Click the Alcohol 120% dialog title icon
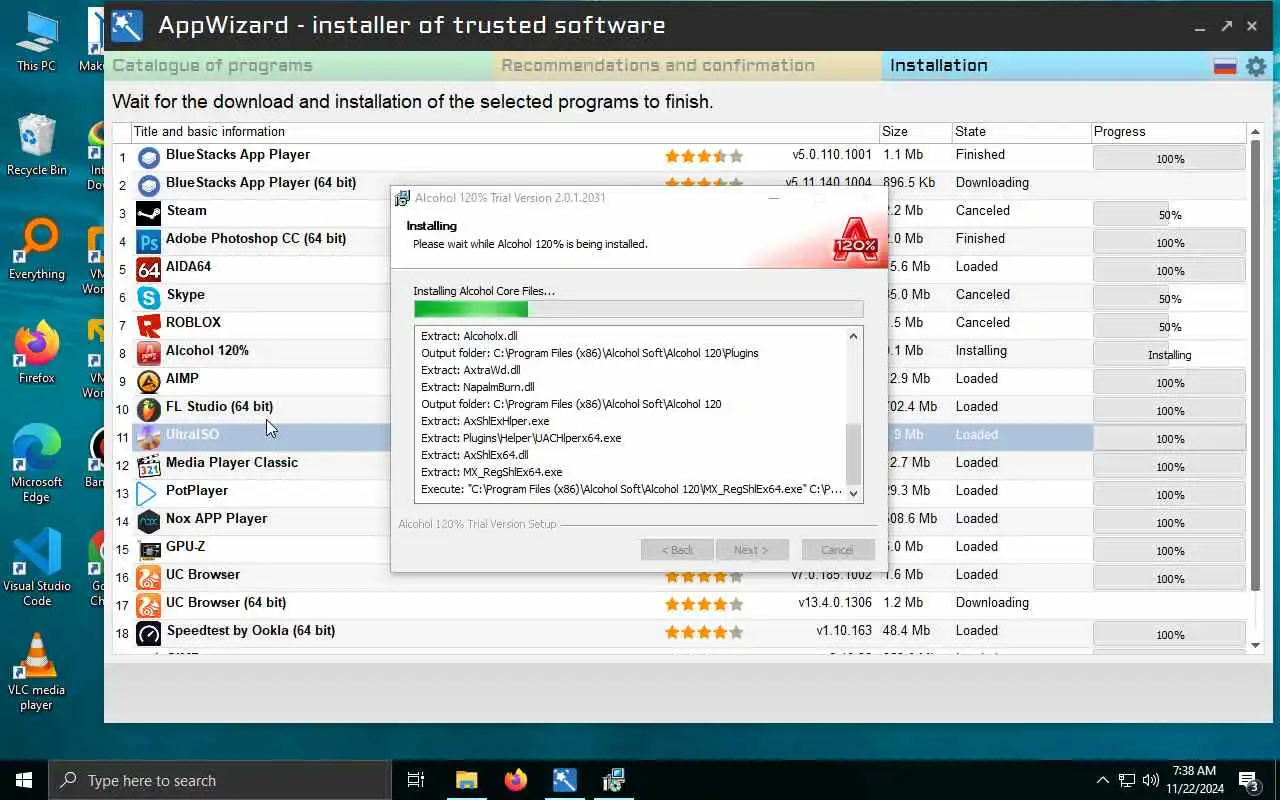 [x=402, y=198]
